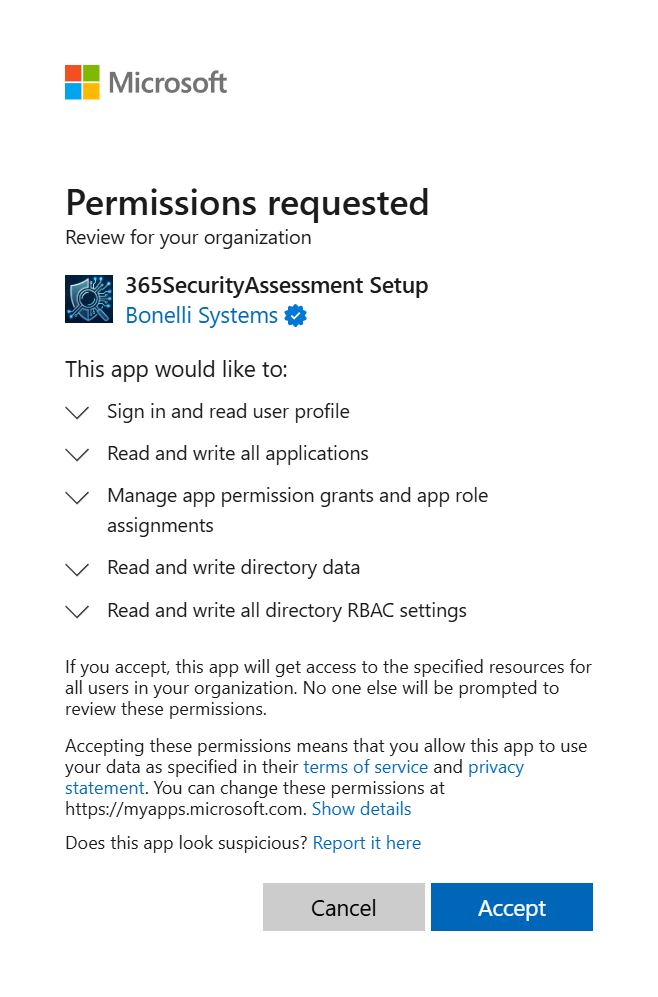
Task: Click the "Review for your organization" subtitle
Action: click(x=188, y=237)
